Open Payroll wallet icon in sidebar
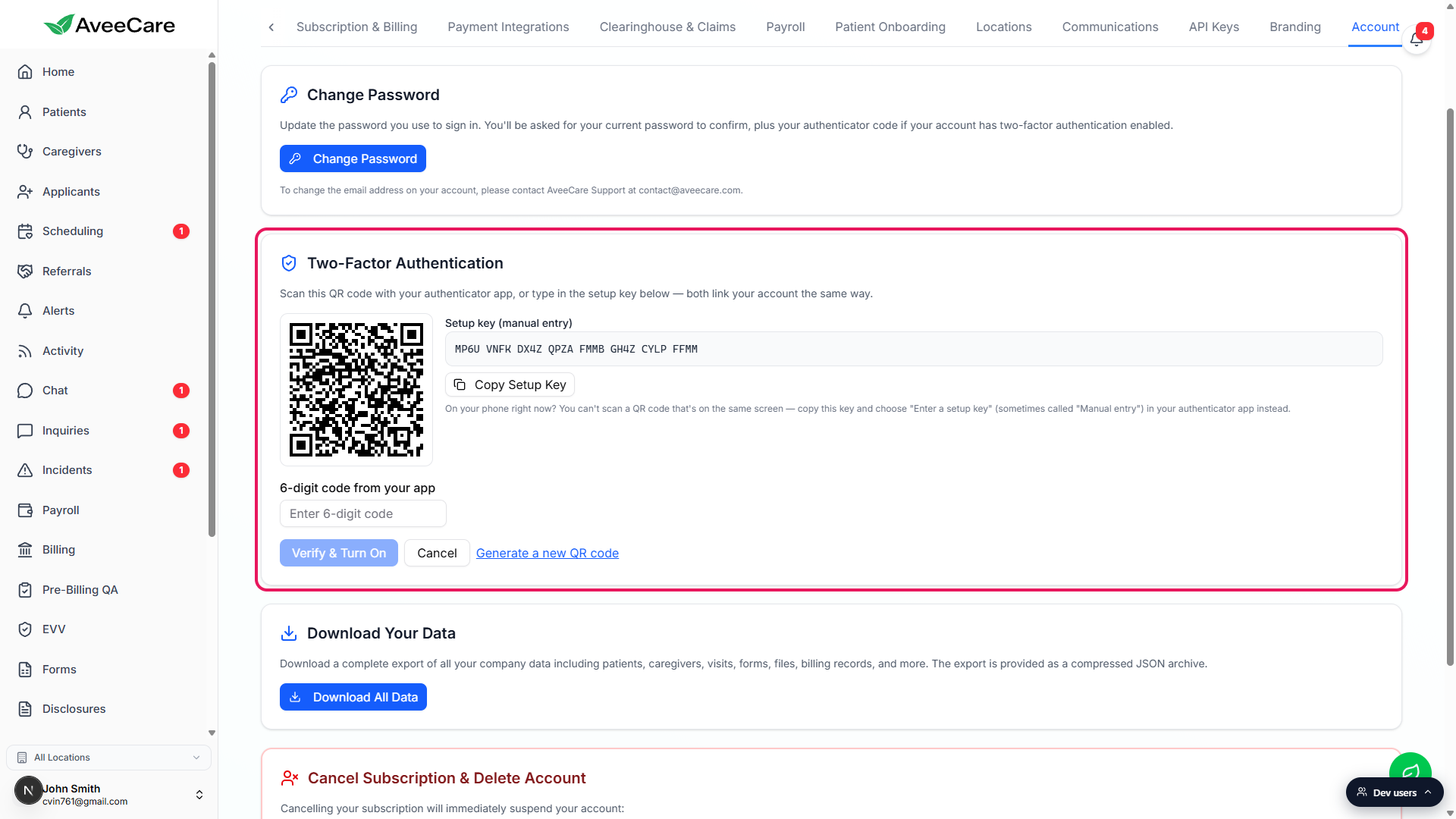1456x819 pixels. point(25,510)
